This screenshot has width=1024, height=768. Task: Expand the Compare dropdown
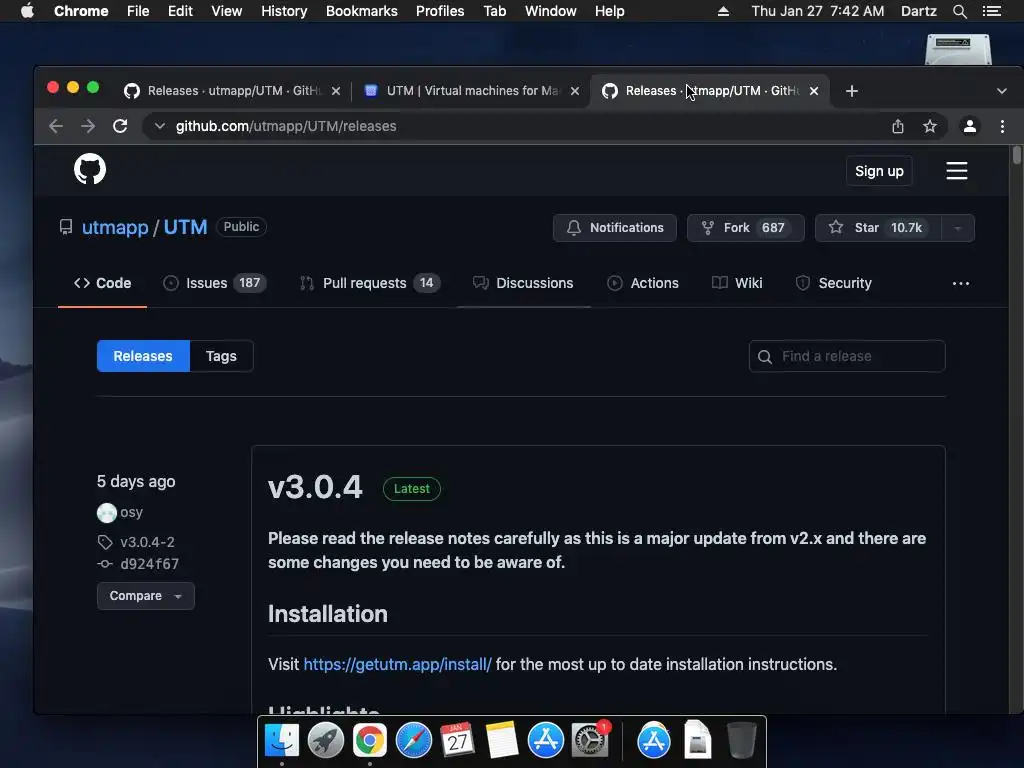146,596
